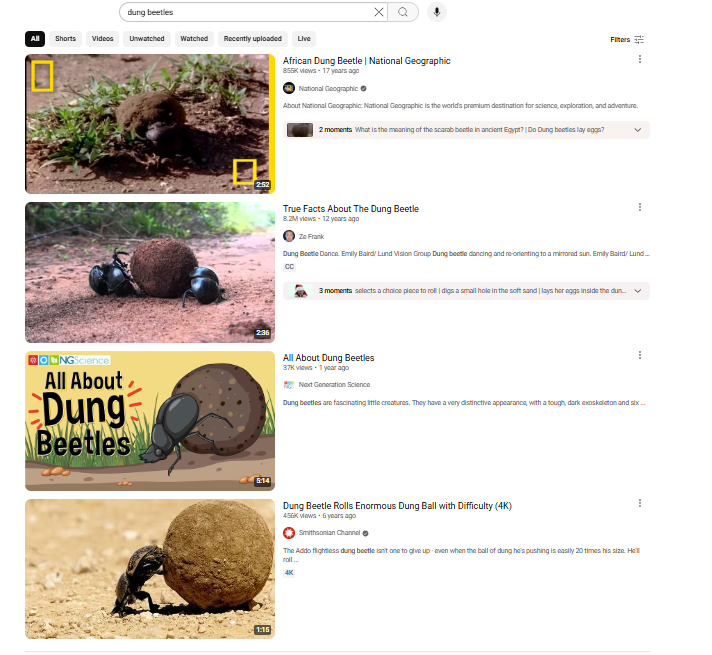Open the Filters options icon
The image size is (712, 655).
click(639, 40)
